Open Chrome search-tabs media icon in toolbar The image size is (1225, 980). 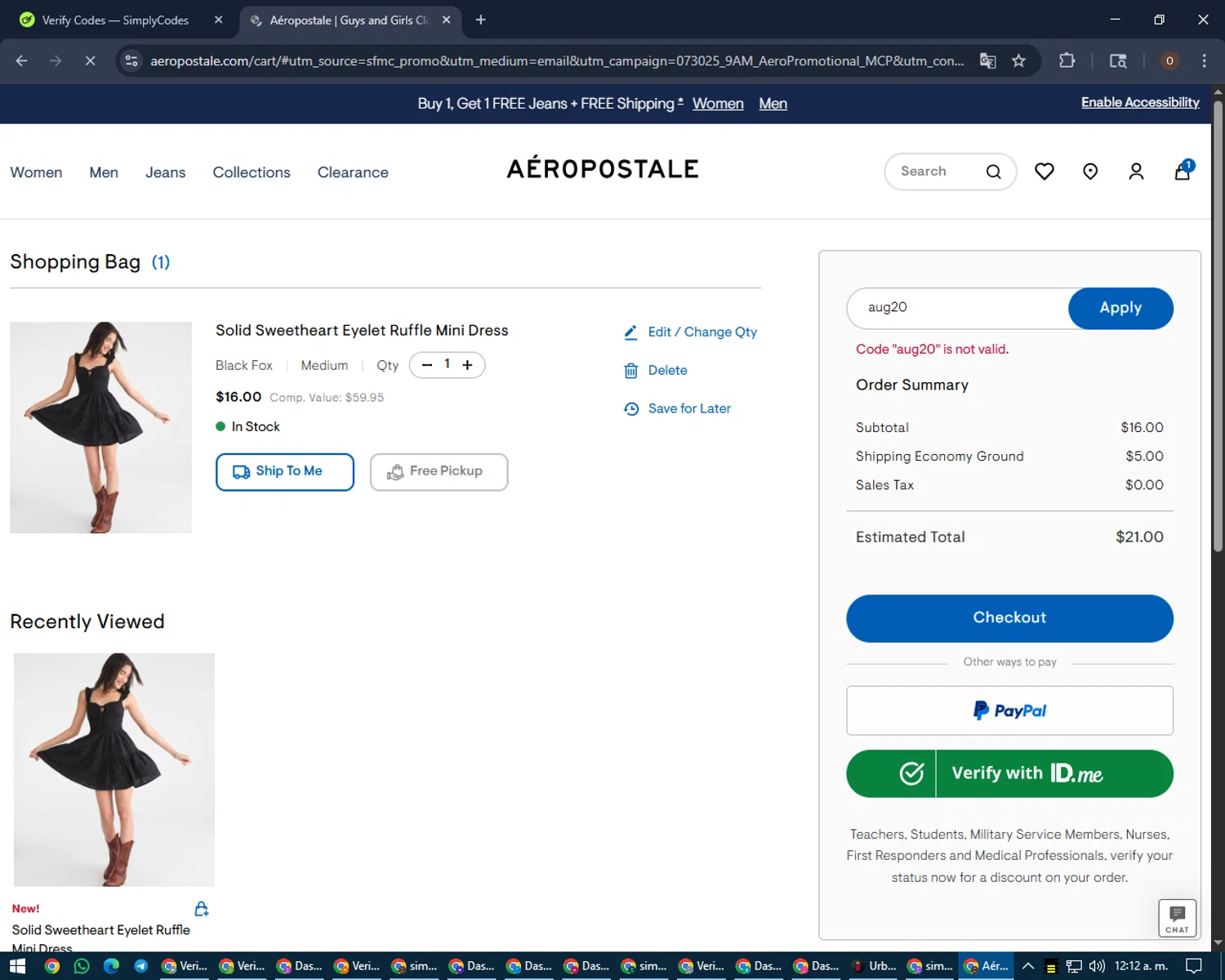(x=1117, y=60)
